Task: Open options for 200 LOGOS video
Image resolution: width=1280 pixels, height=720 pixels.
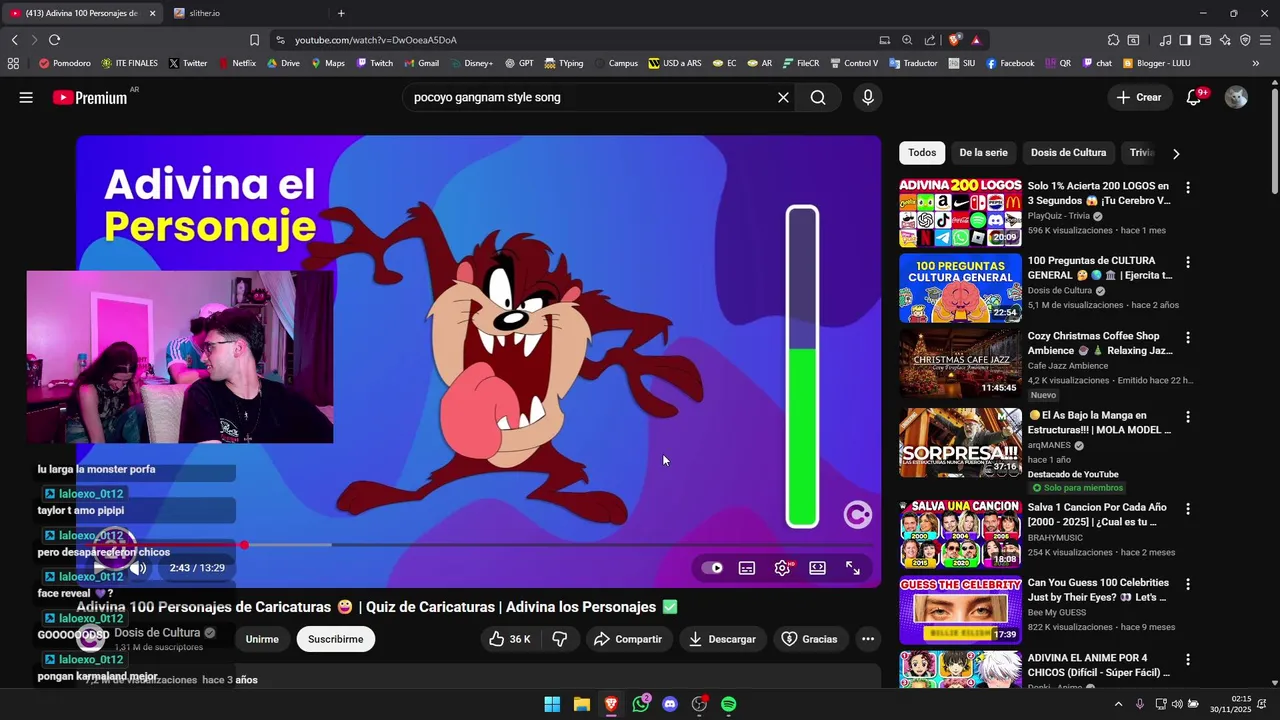Action: (x=1188, y=187)
